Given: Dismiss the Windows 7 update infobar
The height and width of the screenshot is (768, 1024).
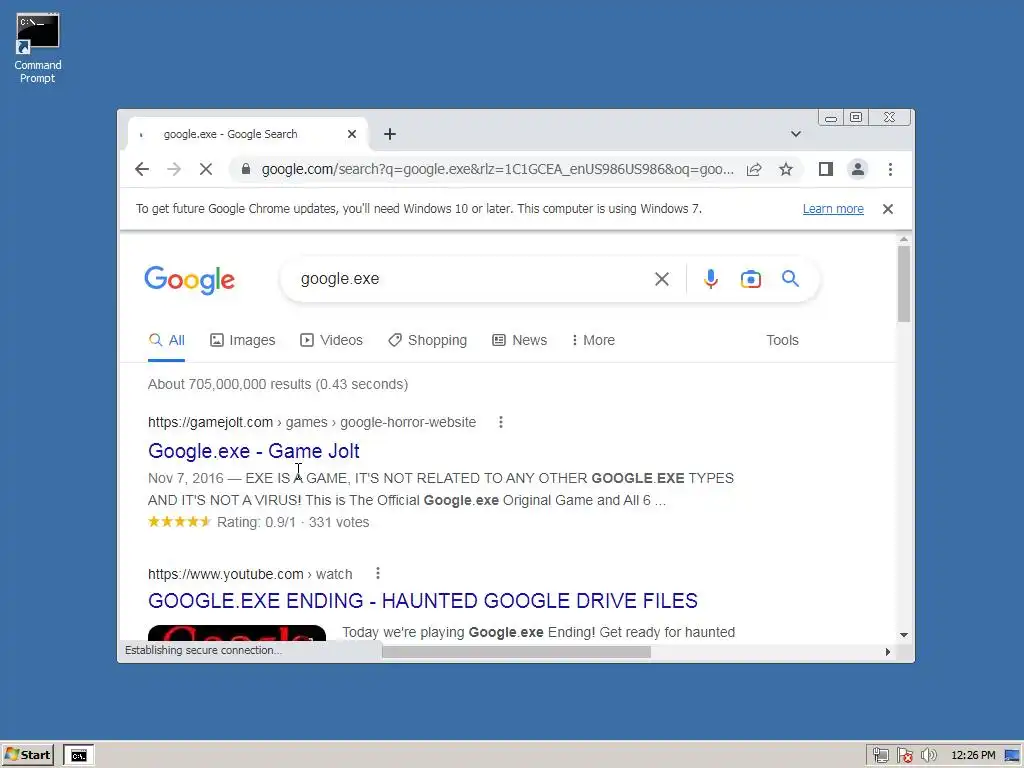Looking at the screenshot, I should coord(888,209).
